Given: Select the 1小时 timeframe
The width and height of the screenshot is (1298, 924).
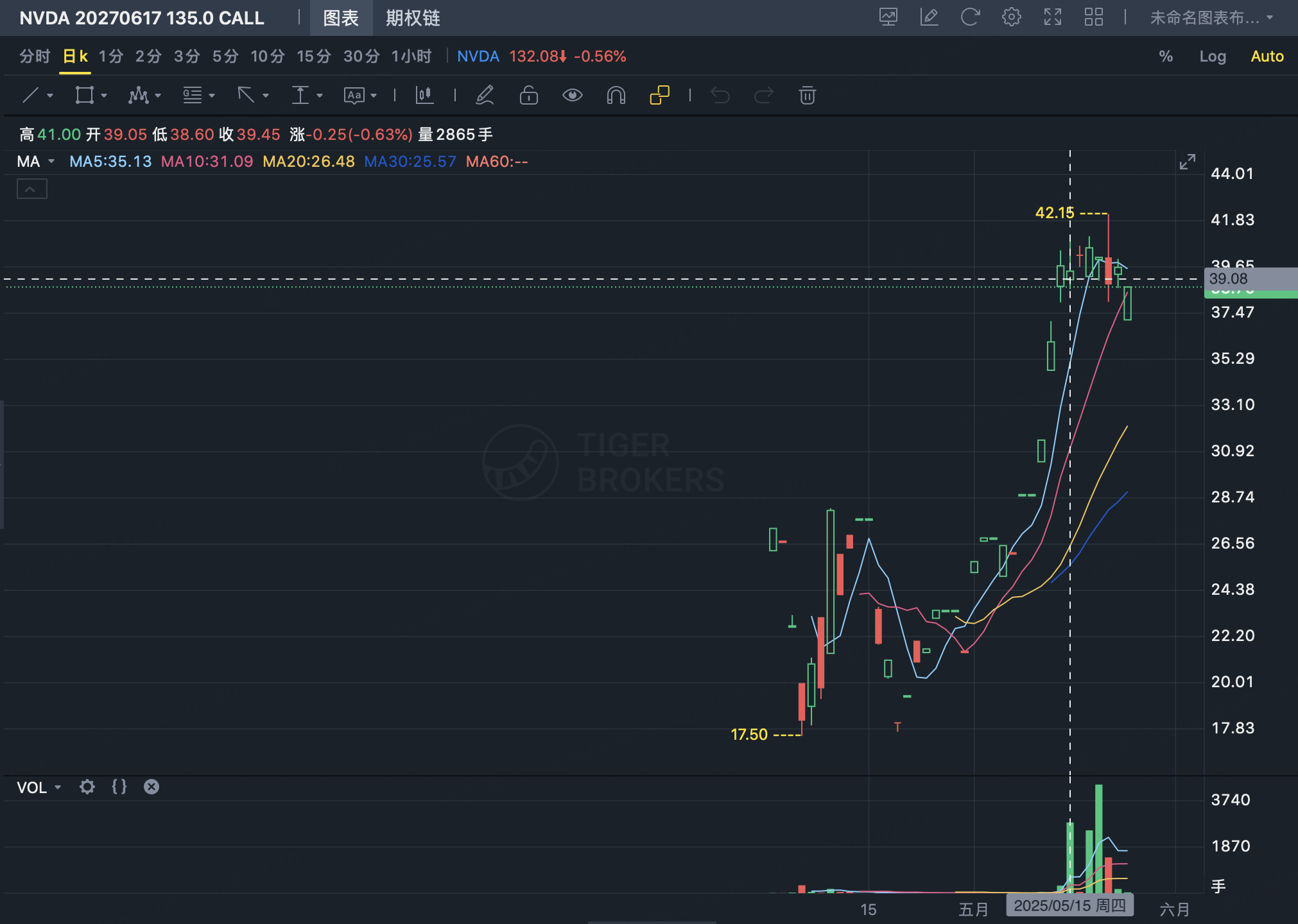Looking at the screenshot, I should pos(411,56).
